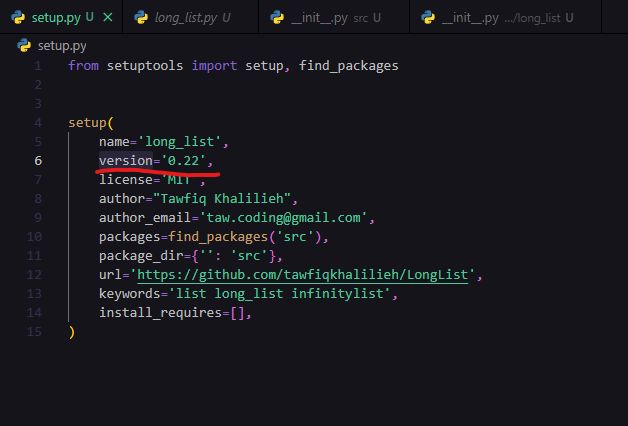Screen dimensions: 628x426
Task: Click line number 6 in the gutter
Action: [38, 161]
